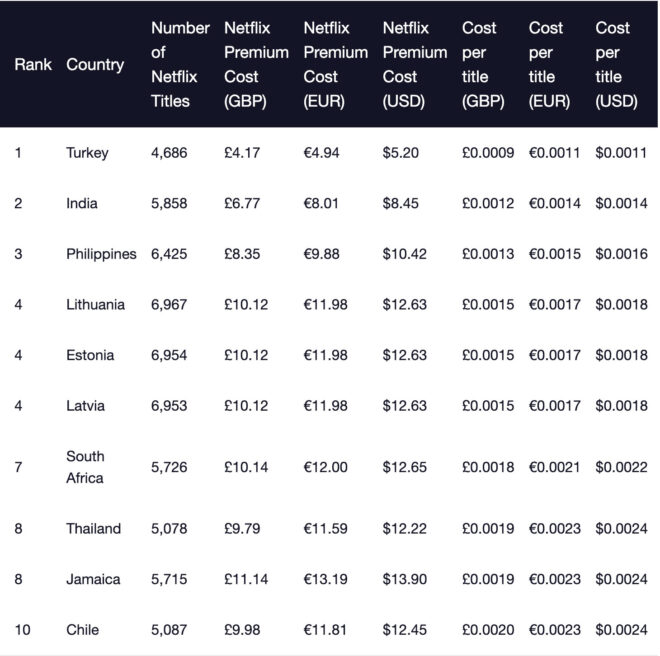Click the Latvia country cell
The width and height of the screenshot is (660, 656).
(x=86, y=406)
